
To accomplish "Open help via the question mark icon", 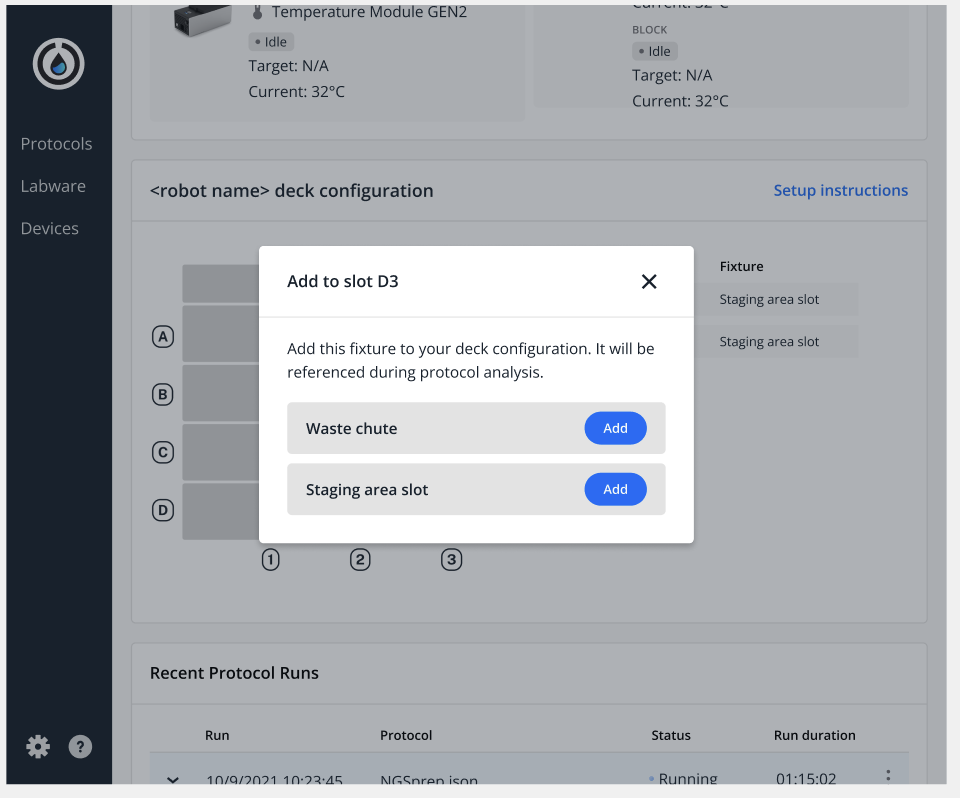I will (79, 746).
